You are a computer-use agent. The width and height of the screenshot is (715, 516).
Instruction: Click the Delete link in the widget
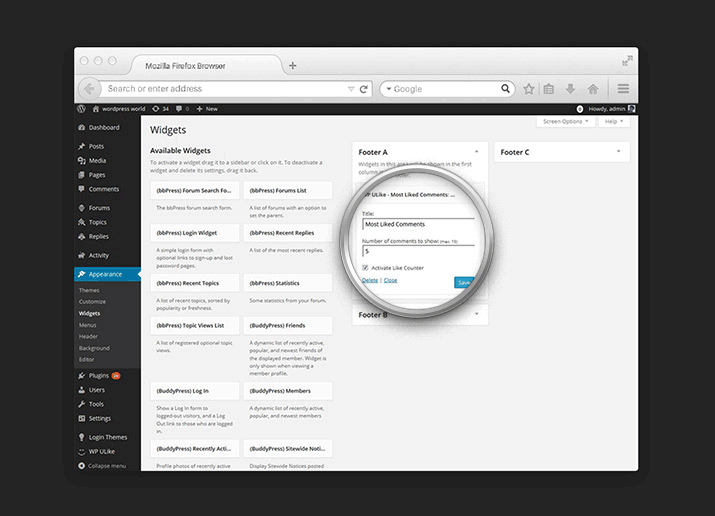(370, 280)
